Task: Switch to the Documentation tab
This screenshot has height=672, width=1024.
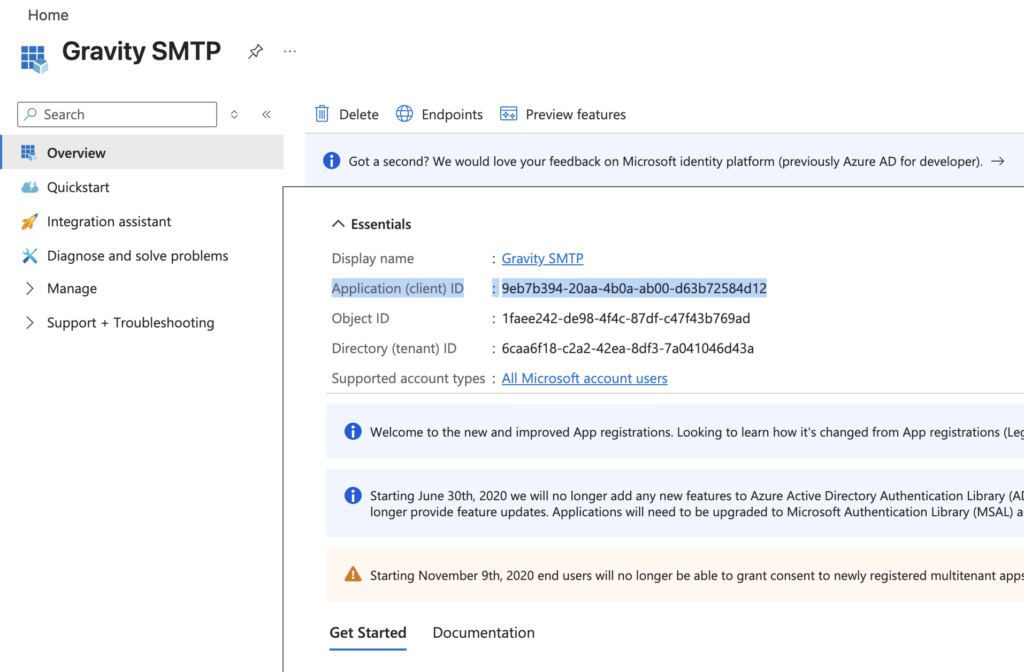Action: (483, 633)
